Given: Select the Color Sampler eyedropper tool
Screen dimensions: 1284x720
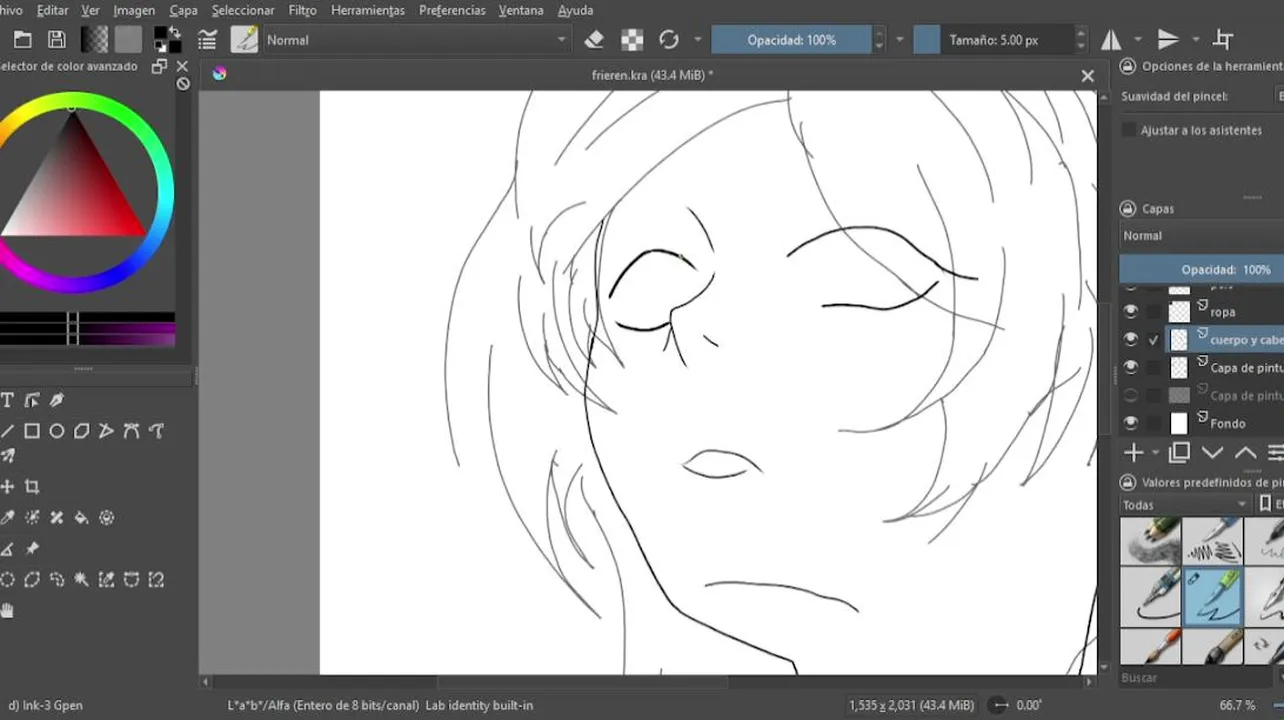Looking at the screenshot, I should (7, 518).
